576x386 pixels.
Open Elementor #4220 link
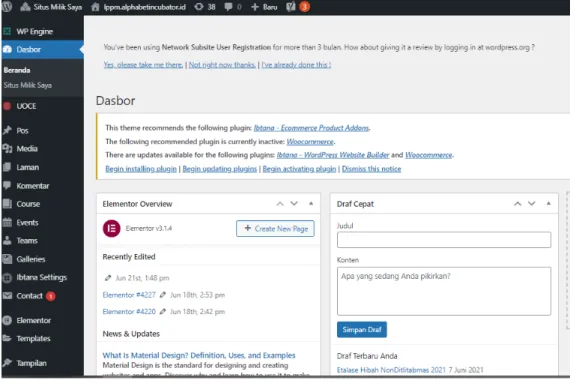click(x=129, y=312)
